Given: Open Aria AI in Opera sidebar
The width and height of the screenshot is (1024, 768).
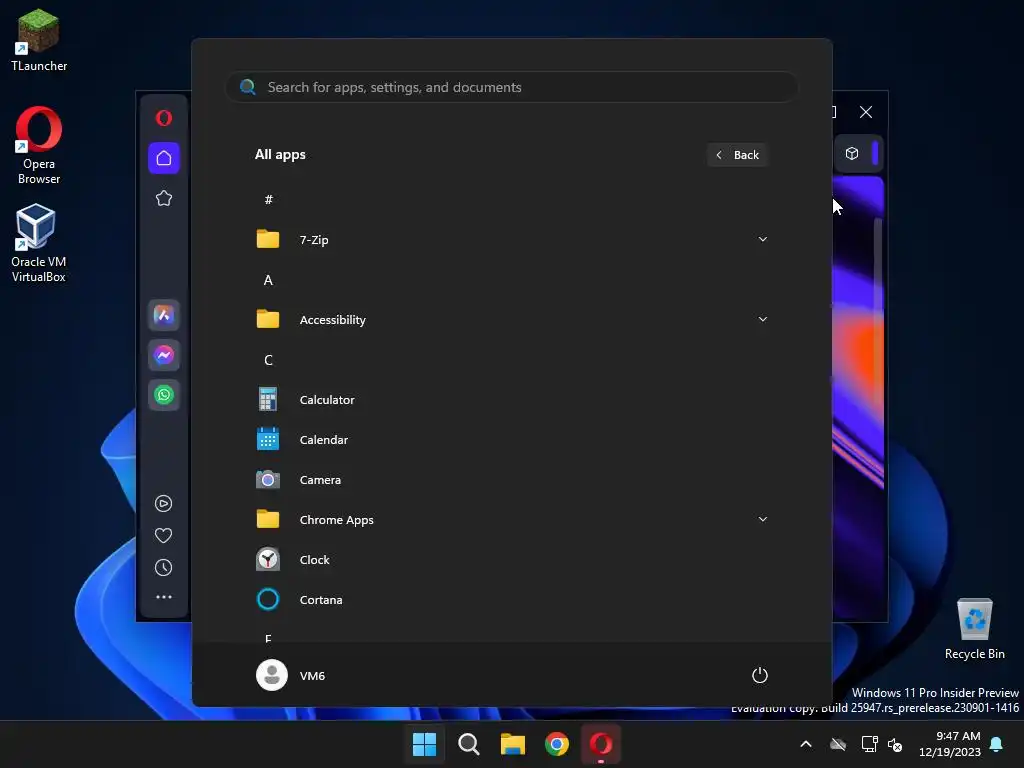Looking at the screenshot, I should point(164,315).
